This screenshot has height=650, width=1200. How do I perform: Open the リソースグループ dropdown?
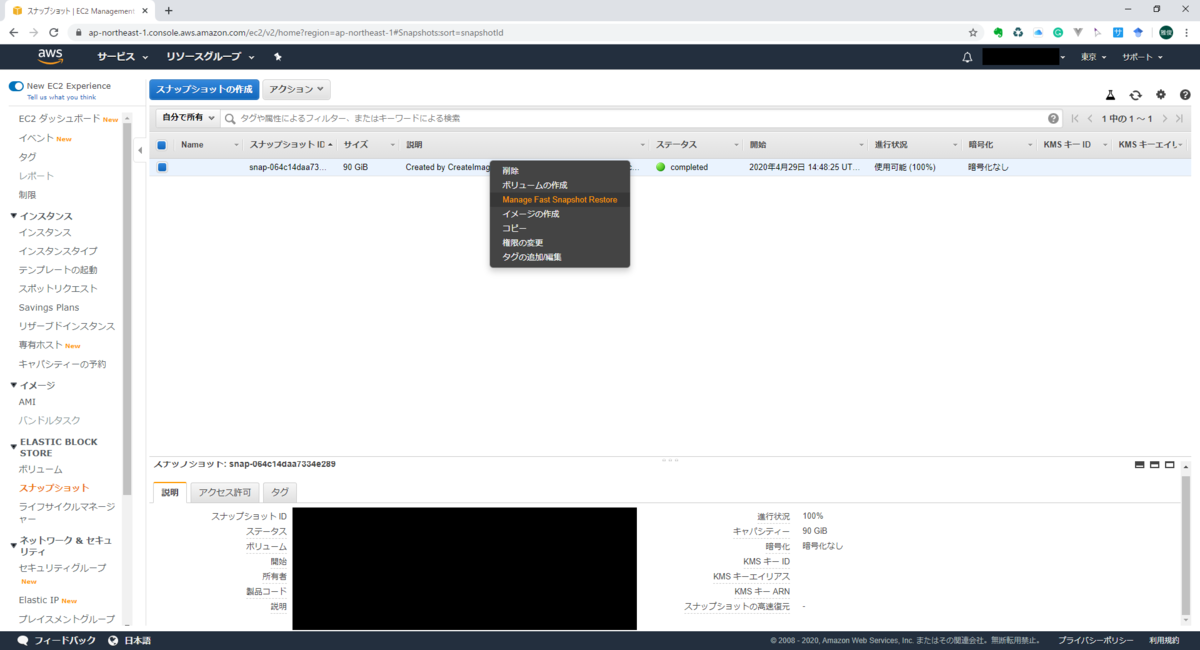tap(210, 57)
